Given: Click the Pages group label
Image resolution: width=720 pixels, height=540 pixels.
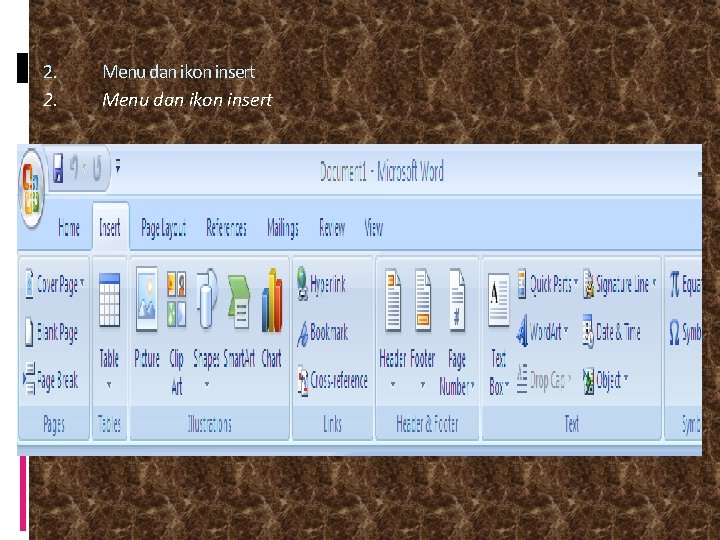Looking at the screenshot, I should [54, 424].
